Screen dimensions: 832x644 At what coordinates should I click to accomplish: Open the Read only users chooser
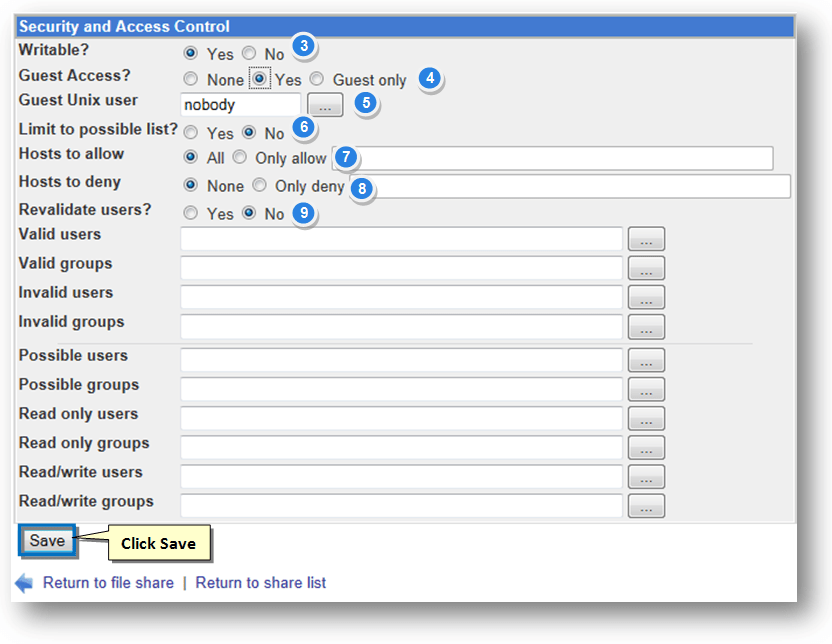[x=646, y=418]
